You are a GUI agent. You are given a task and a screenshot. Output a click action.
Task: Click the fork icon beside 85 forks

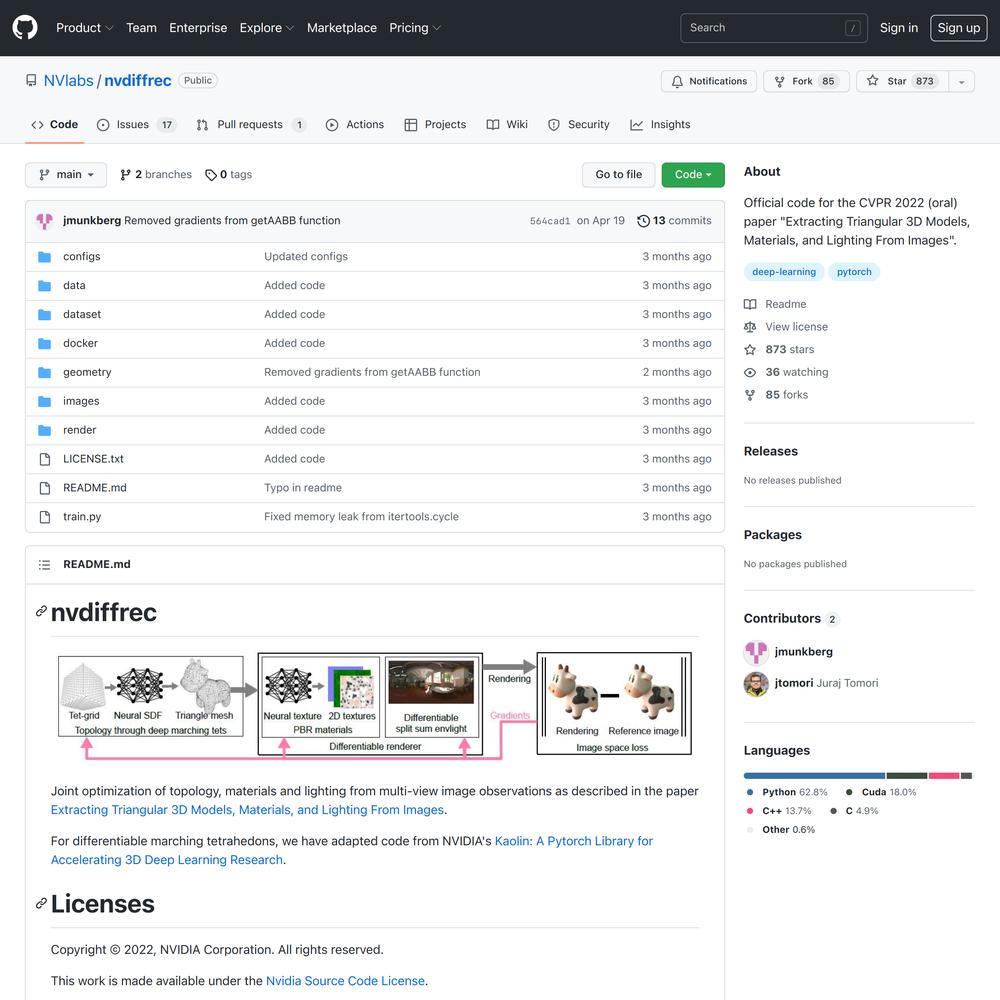pyautogui.click(x=750, y=395)
